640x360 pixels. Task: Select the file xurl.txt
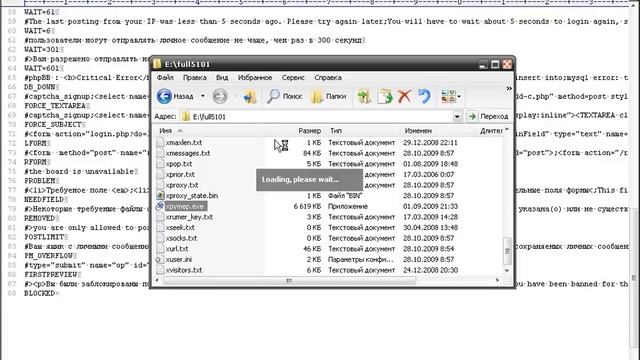[x=177, y=249]
